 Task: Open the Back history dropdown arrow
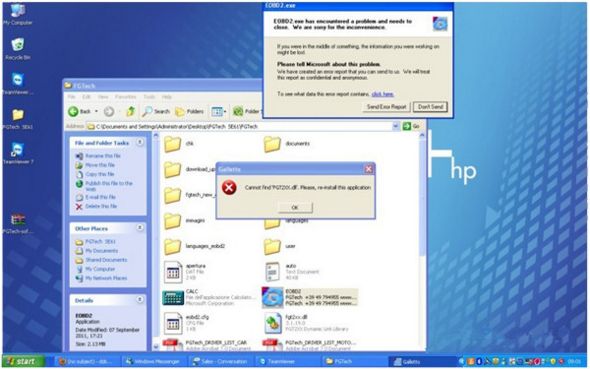96,111
